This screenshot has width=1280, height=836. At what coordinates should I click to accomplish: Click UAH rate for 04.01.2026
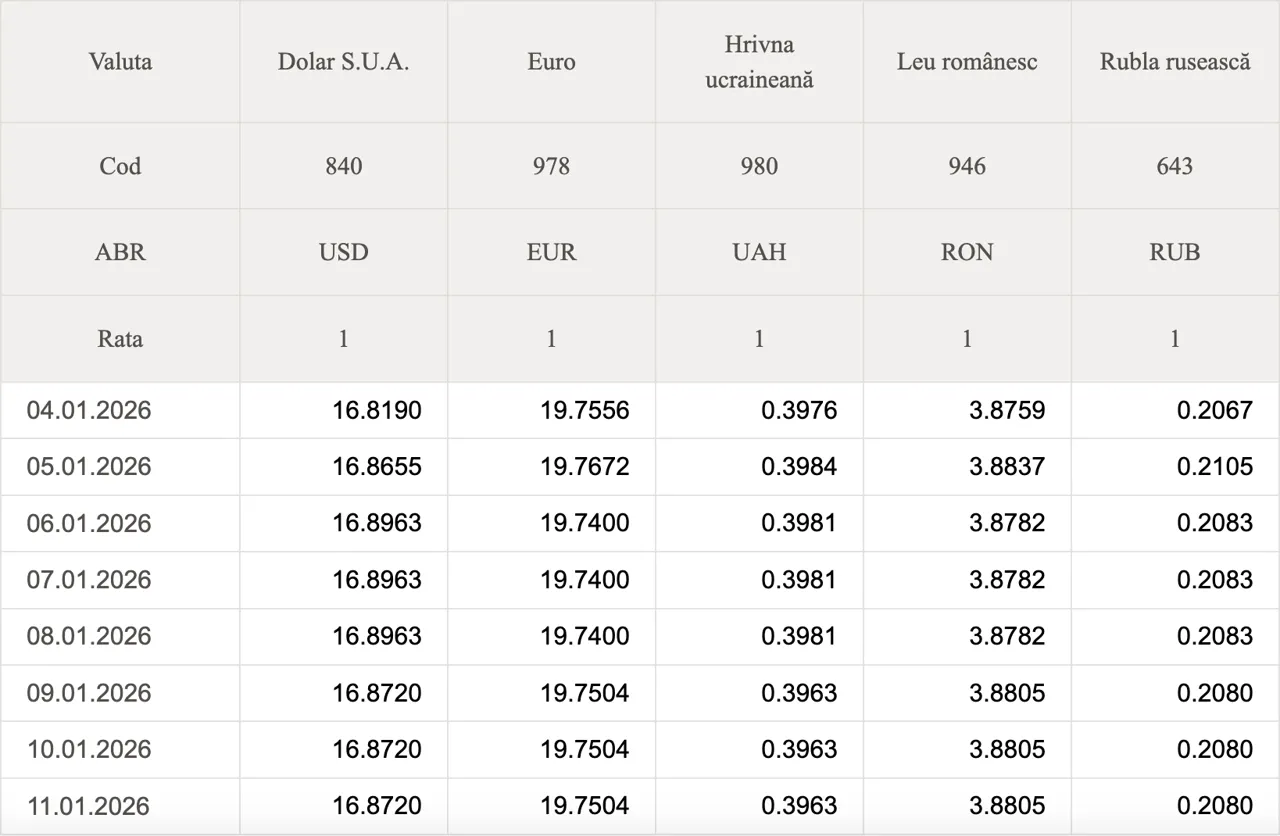[799, 410]
